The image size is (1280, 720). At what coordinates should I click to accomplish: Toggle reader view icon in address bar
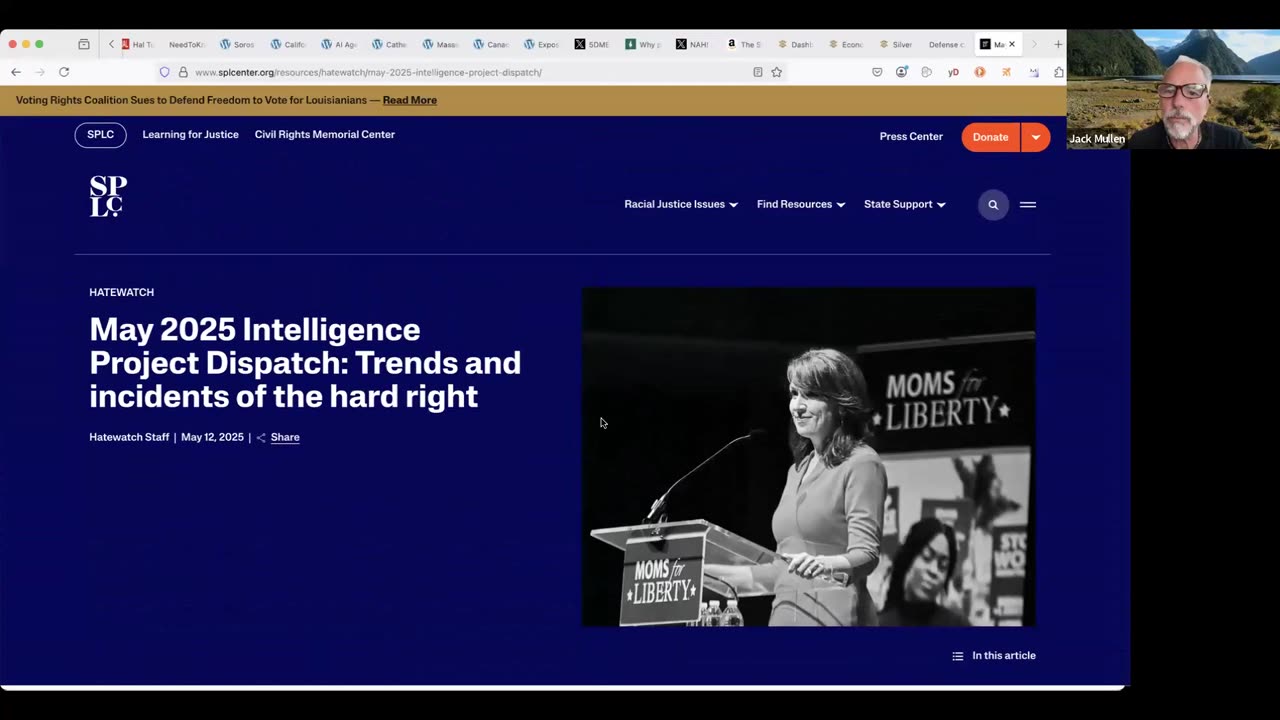[x=758, y=72]
